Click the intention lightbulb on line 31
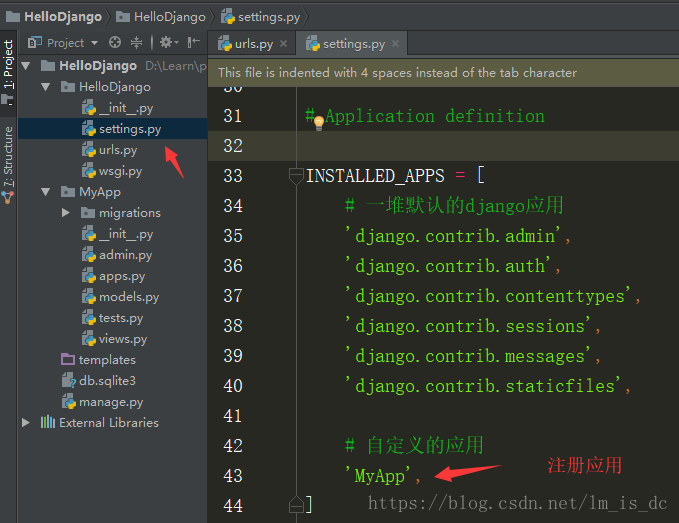 pos(319,123)
